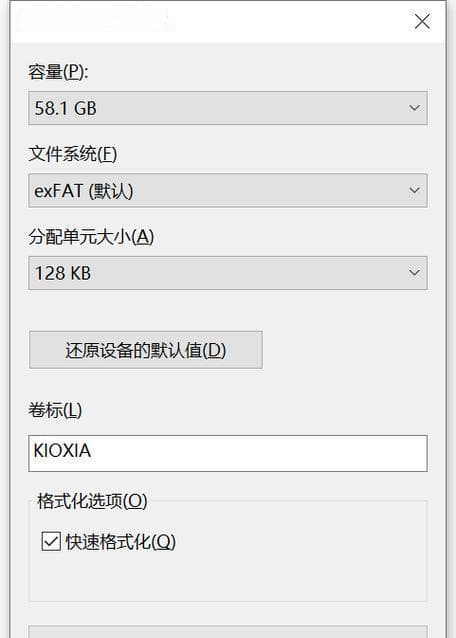Viewport: 456px width, 638px height.
Task: Click the partially visible button at the dialog bottom
Action: pos(228,632)
